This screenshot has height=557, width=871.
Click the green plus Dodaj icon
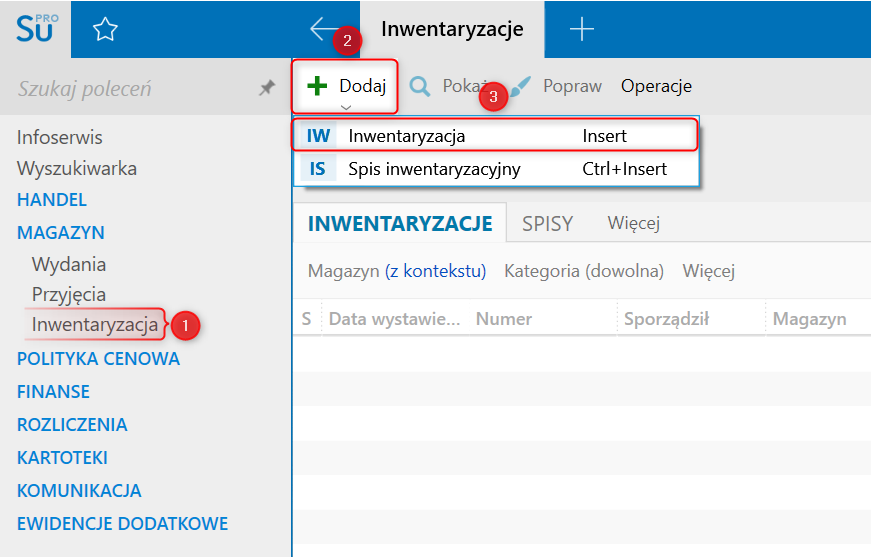pyautogui.click(x=317, y=86)
